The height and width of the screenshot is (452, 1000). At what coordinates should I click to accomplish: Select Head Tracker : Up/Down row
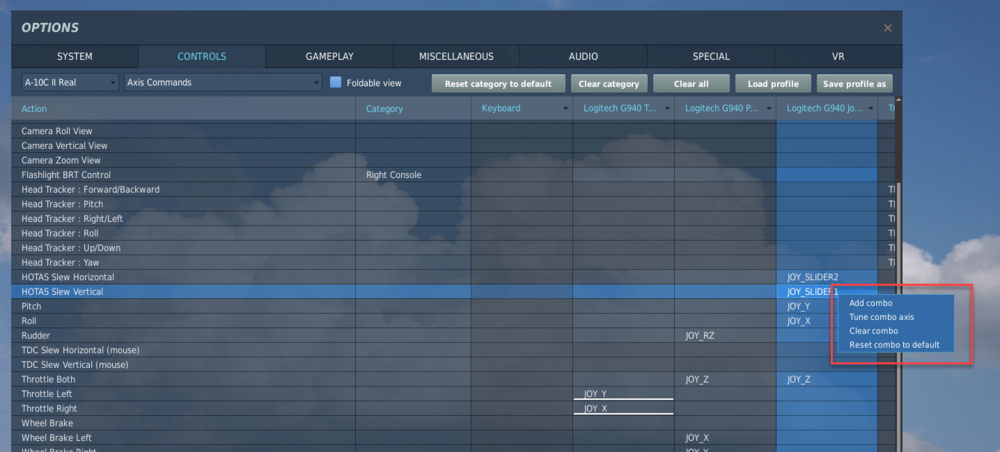(x=453, y=248)
